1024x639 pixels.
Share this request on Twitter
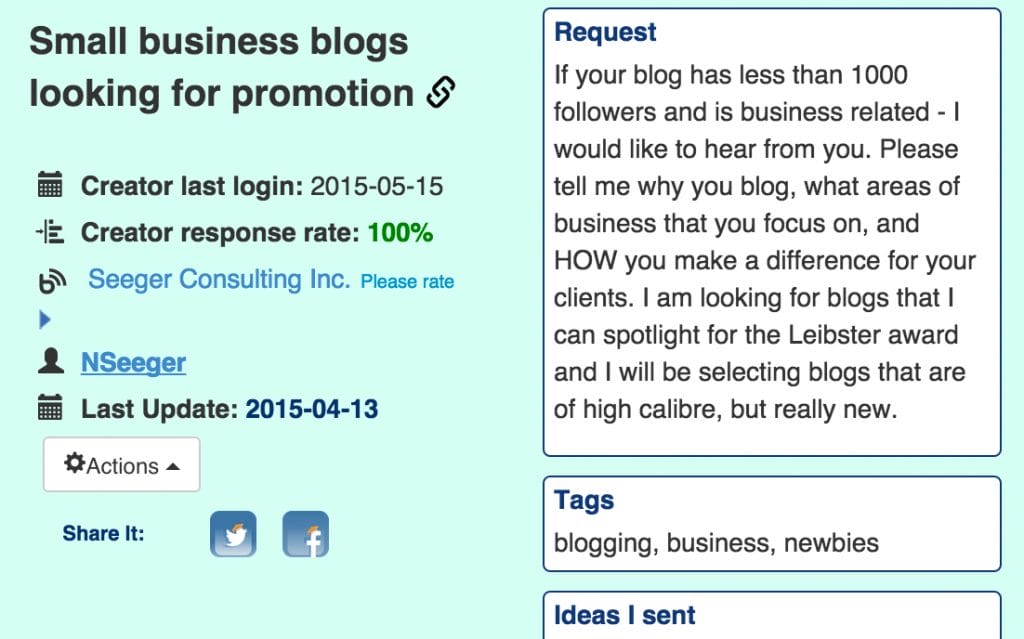coord(233,534)
